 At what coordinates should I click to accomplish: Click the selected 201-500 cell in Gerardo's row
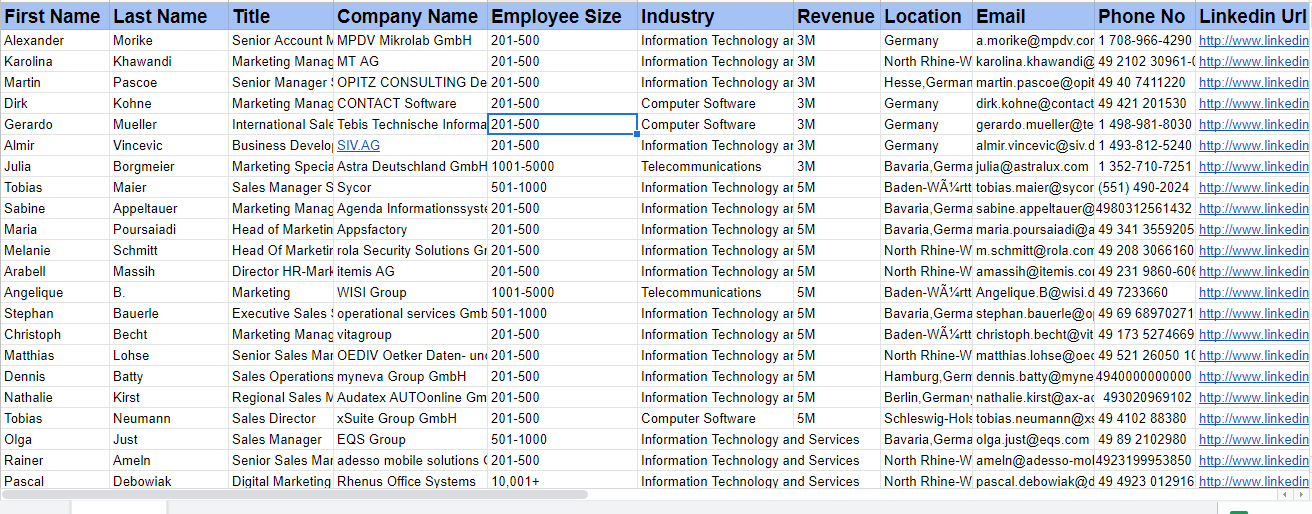[563, 124]
